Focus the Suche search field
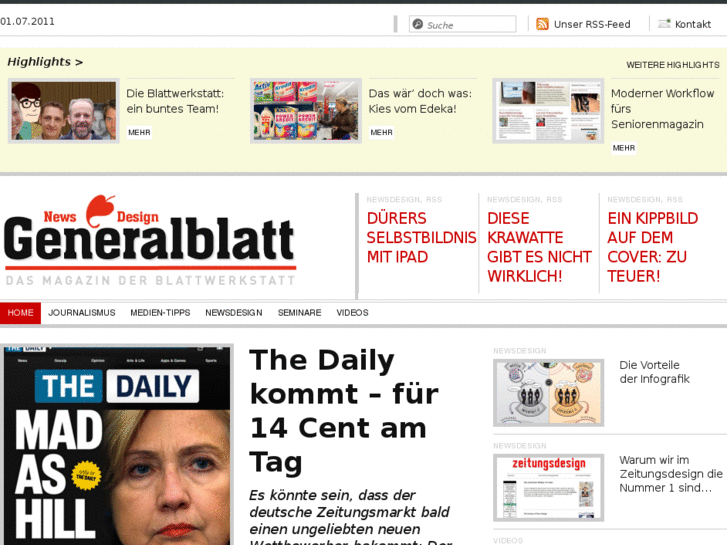This screenshot has width=727, height=545. (462, 24)
